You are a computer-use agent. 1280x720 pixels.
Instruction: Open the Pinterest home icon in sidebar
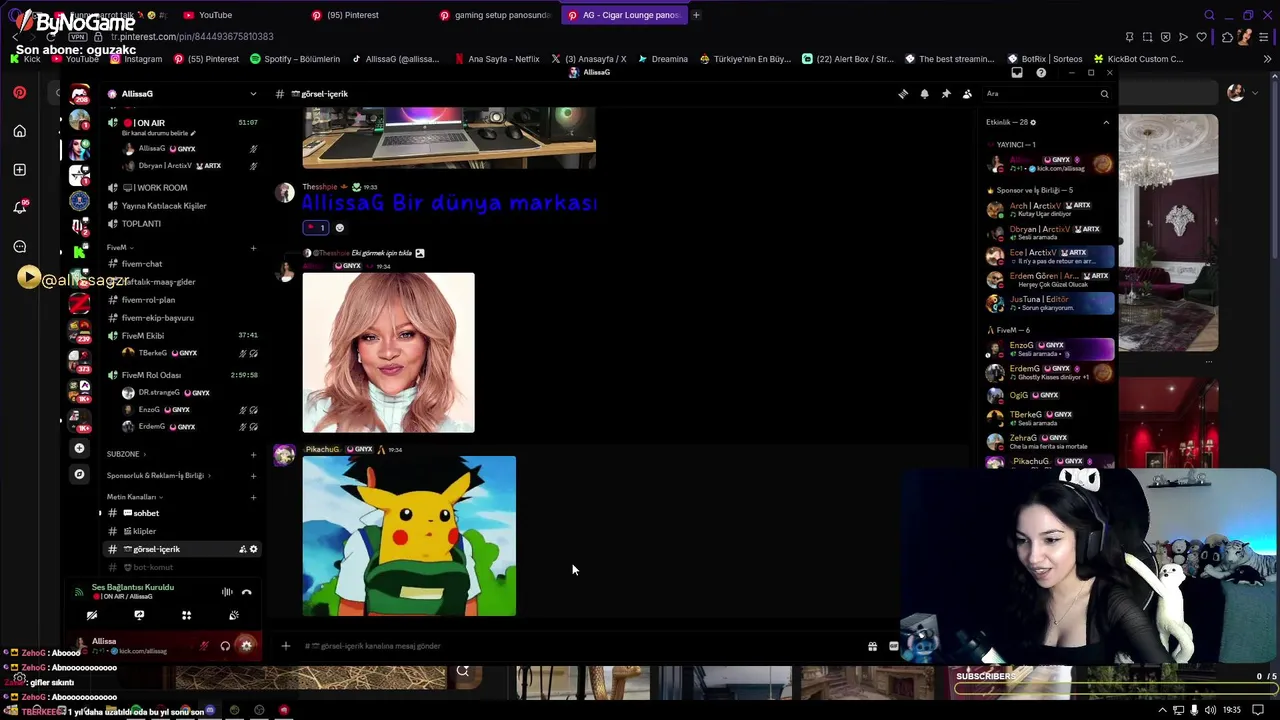19,131
